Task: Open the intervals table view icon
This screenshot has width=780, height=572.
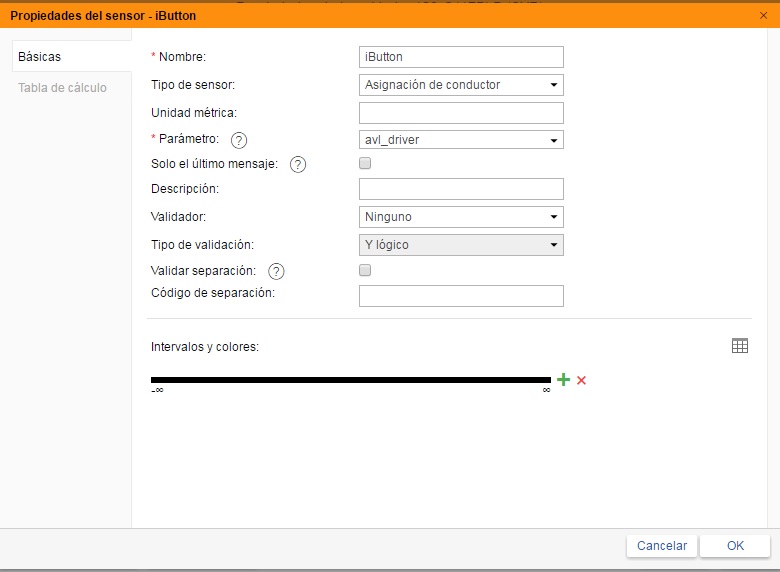Action: point(740,346)
